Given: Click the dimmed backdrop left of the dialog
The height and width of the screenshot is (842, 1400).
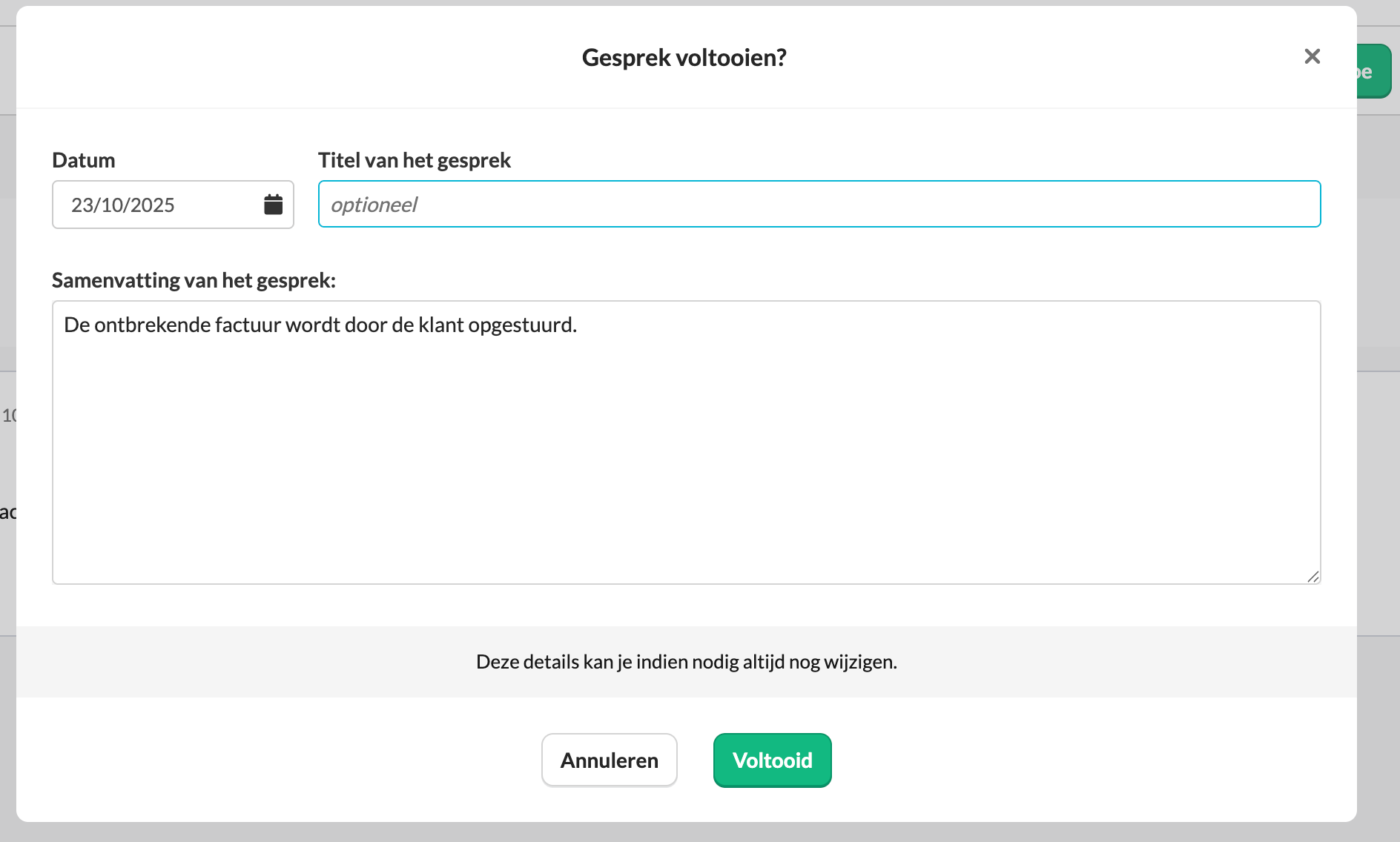Looking at the screenshot, I should click(x=7, y=296).
